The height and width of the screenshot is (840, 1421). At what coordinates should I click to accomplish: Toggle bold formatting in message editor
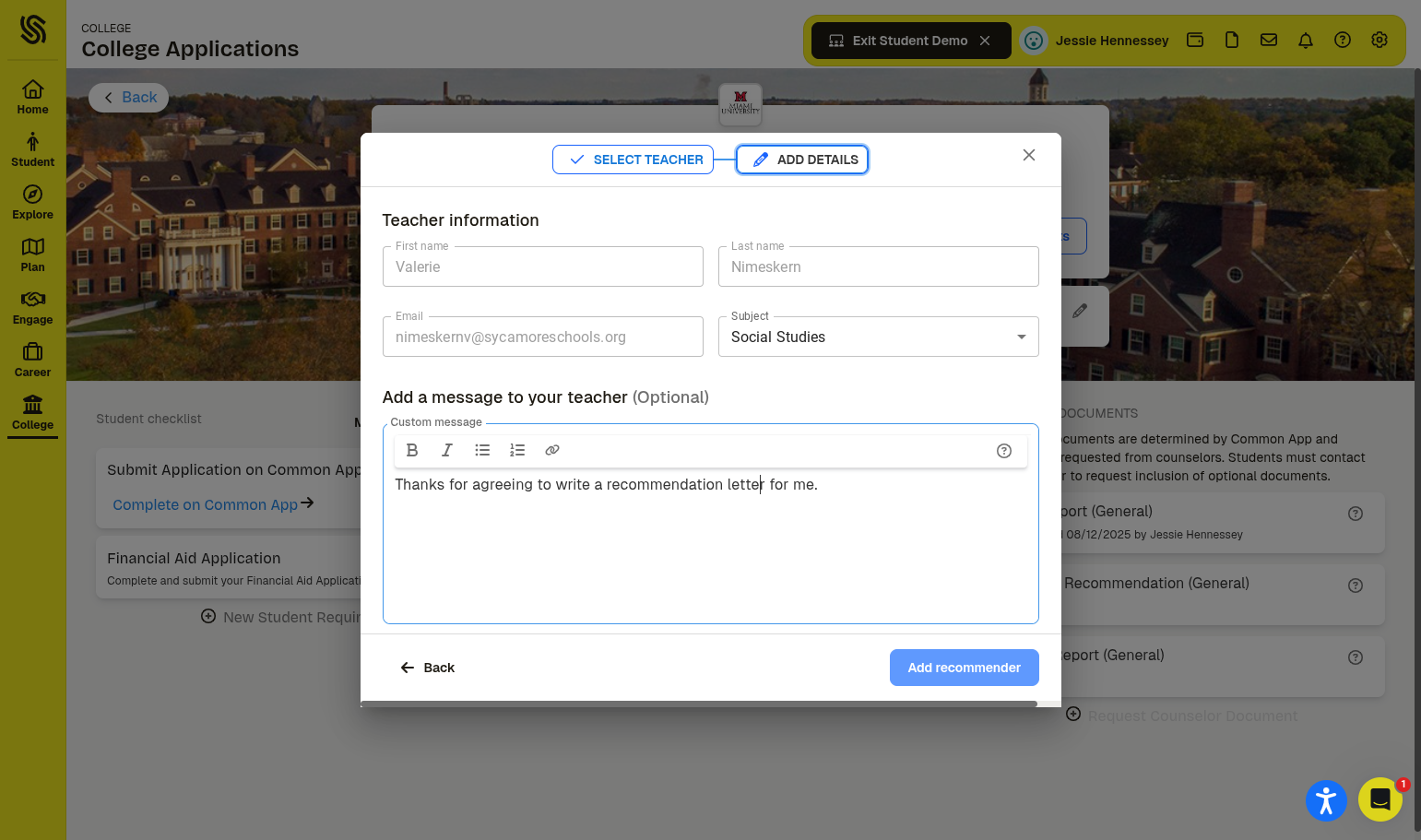412,450
